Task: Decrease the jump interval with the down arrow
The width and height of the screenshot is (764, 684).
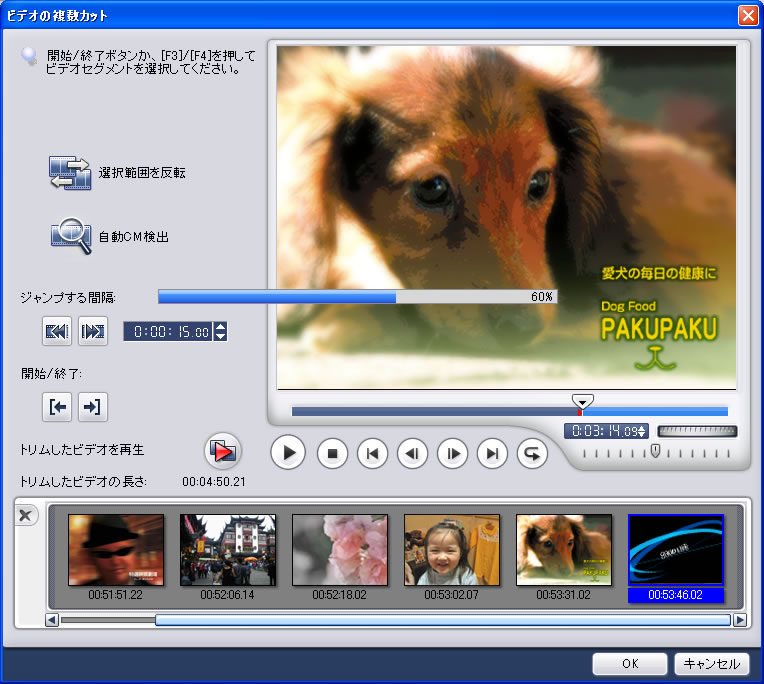Action: (221, 336)
